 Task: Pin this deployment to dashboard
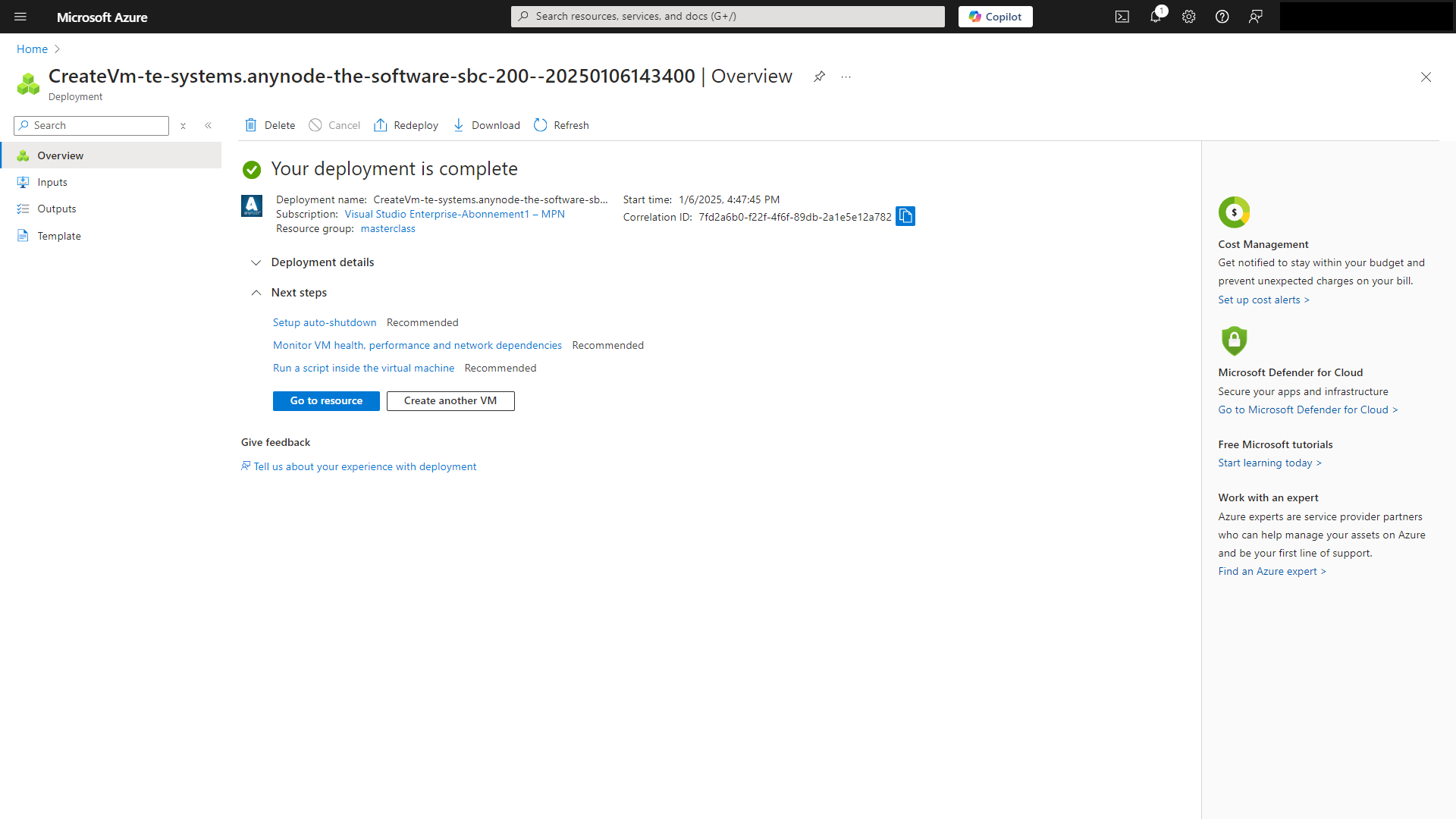[x=819, y=77]
